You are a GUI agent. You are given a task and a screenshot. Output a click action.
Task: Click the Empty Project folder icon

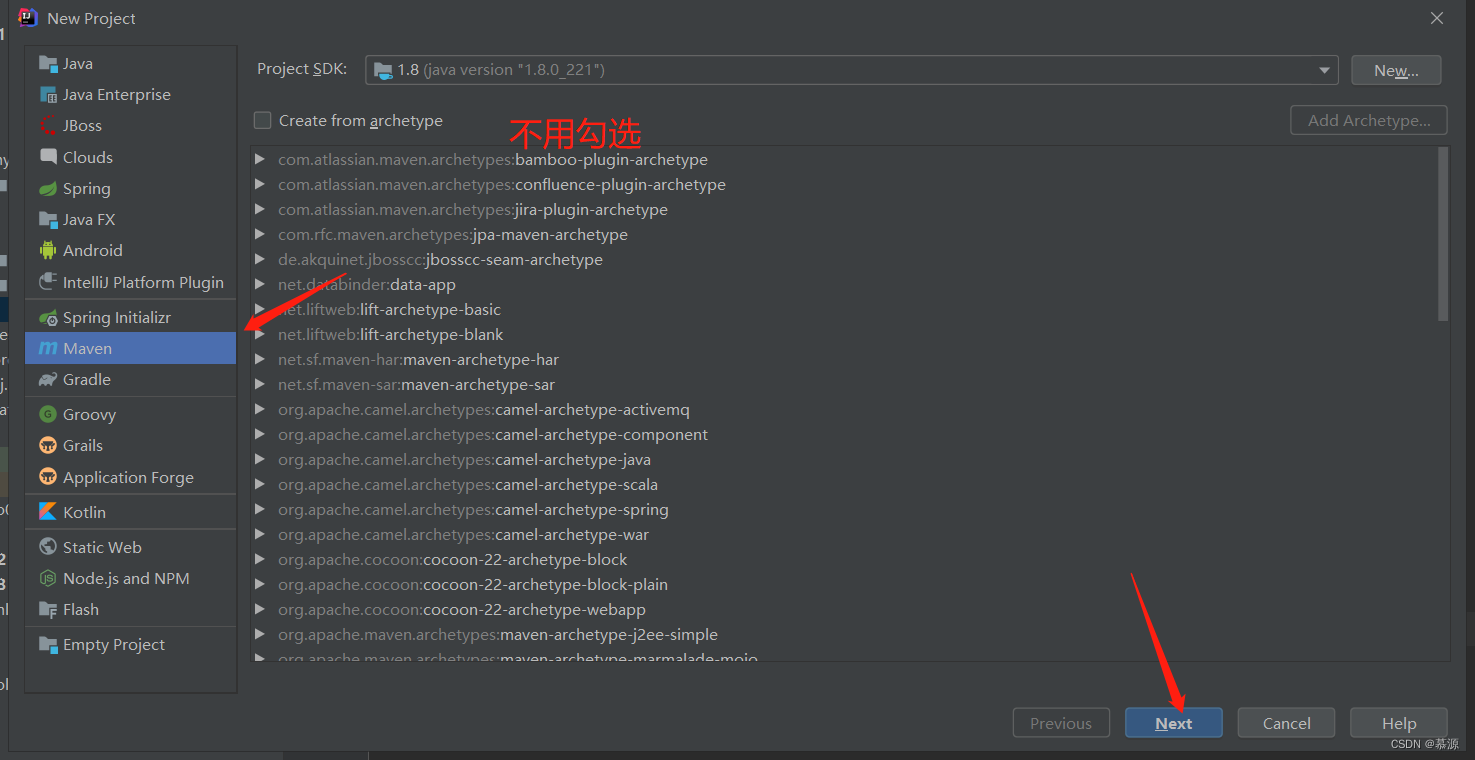pos(48,645)
